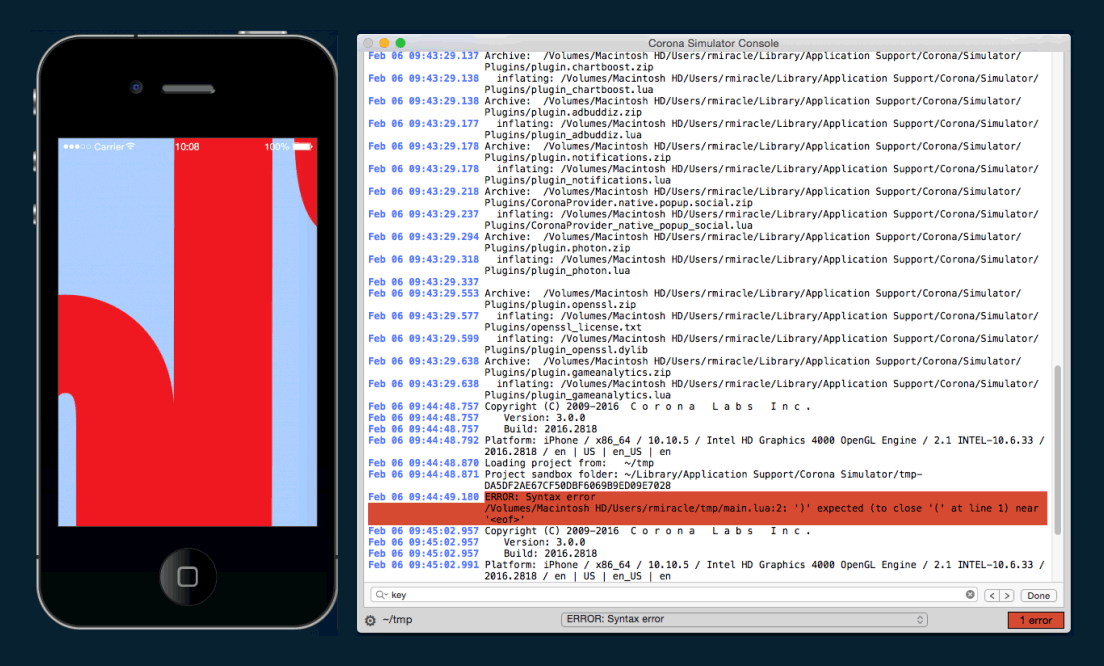Click the Wi-Fi icon in phone status bar
Screen dimensions: 1104x666
click(x=131, y=147)
